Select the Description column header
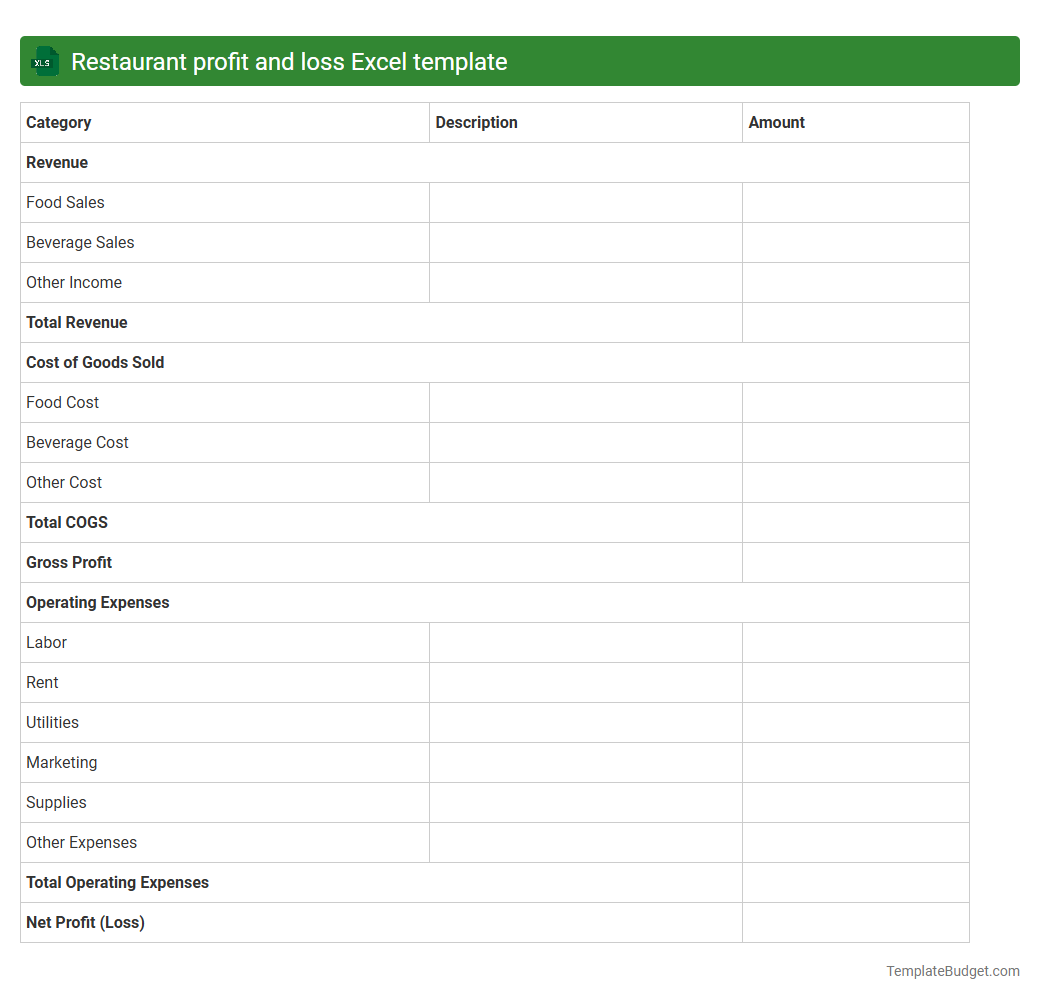This screenshot has width=1040, height=1000. 476,122
